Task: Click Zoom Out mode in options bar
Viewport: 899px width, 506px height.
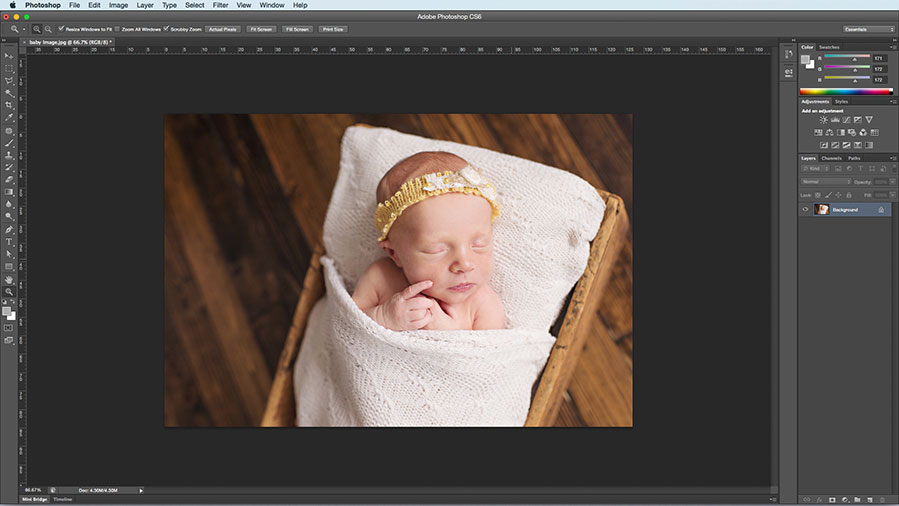Action: [48, 29]
